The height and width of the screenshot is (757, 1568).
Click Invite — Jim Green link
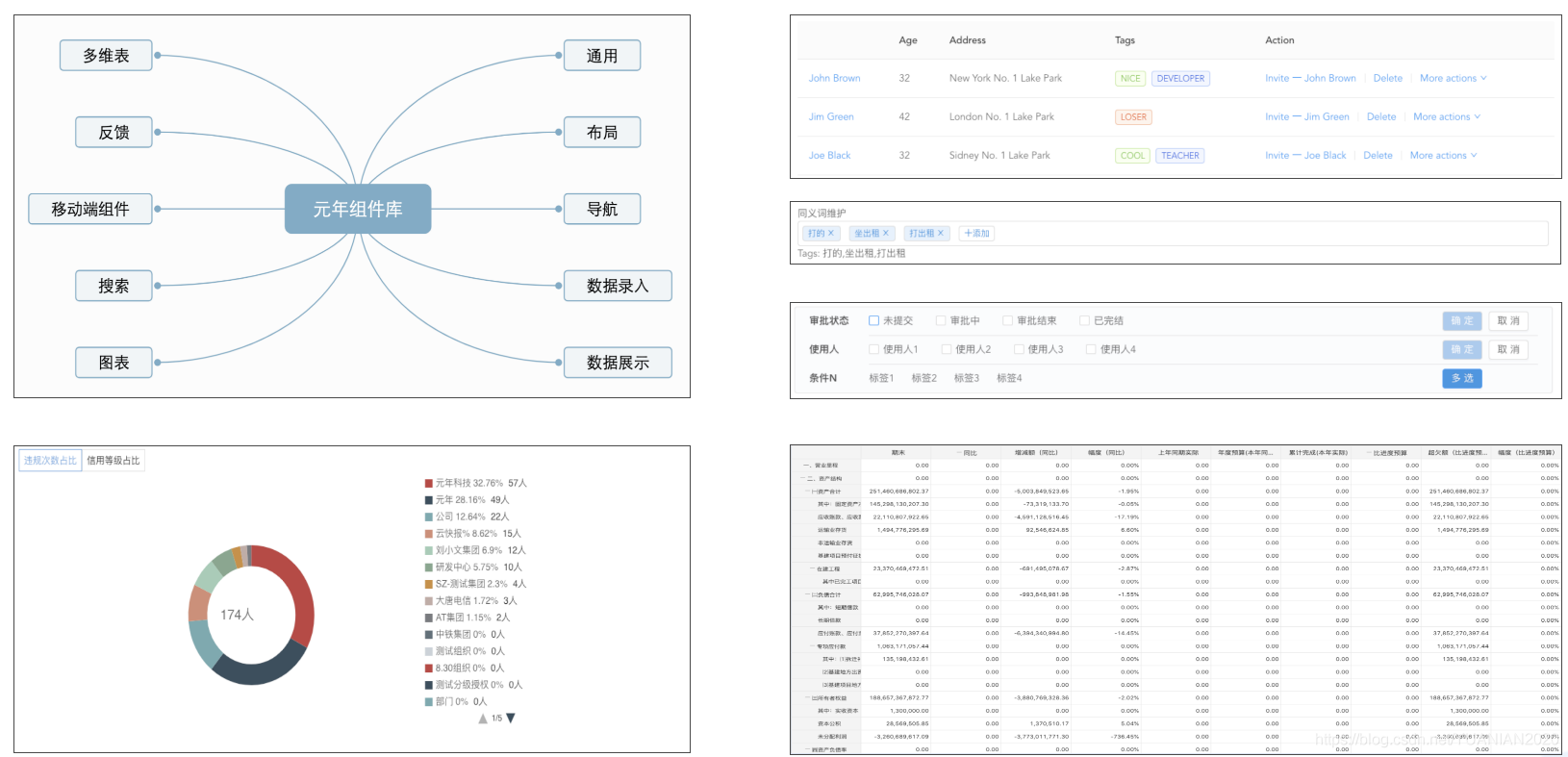tap(1307, 117)
